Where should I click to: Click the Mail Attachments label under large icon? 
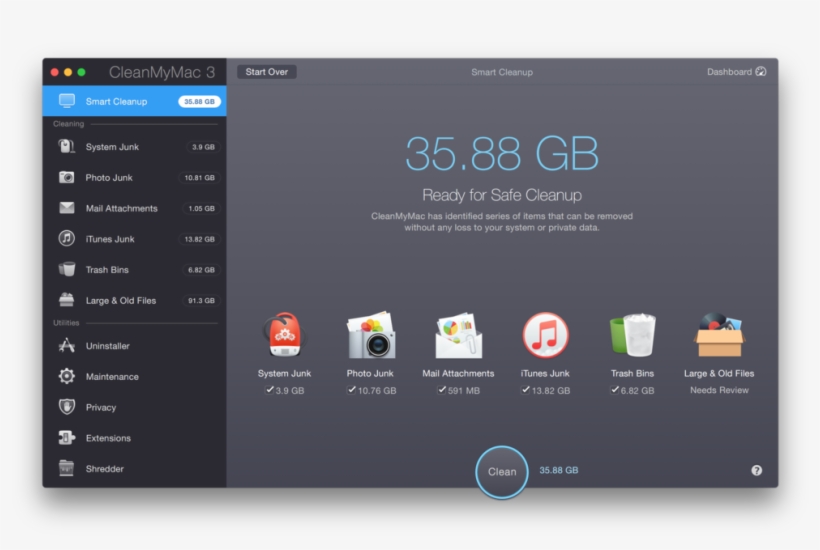(x=458, y=373)
